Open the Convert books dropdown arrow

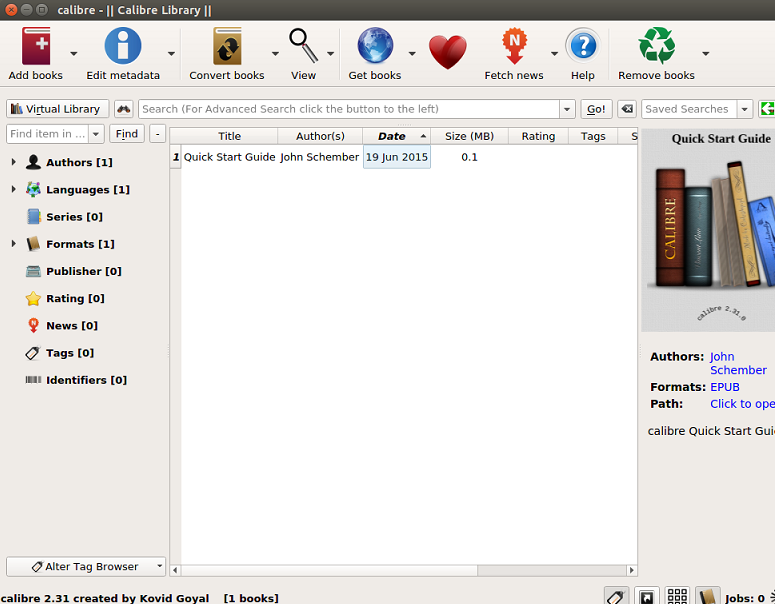[275, 53]
